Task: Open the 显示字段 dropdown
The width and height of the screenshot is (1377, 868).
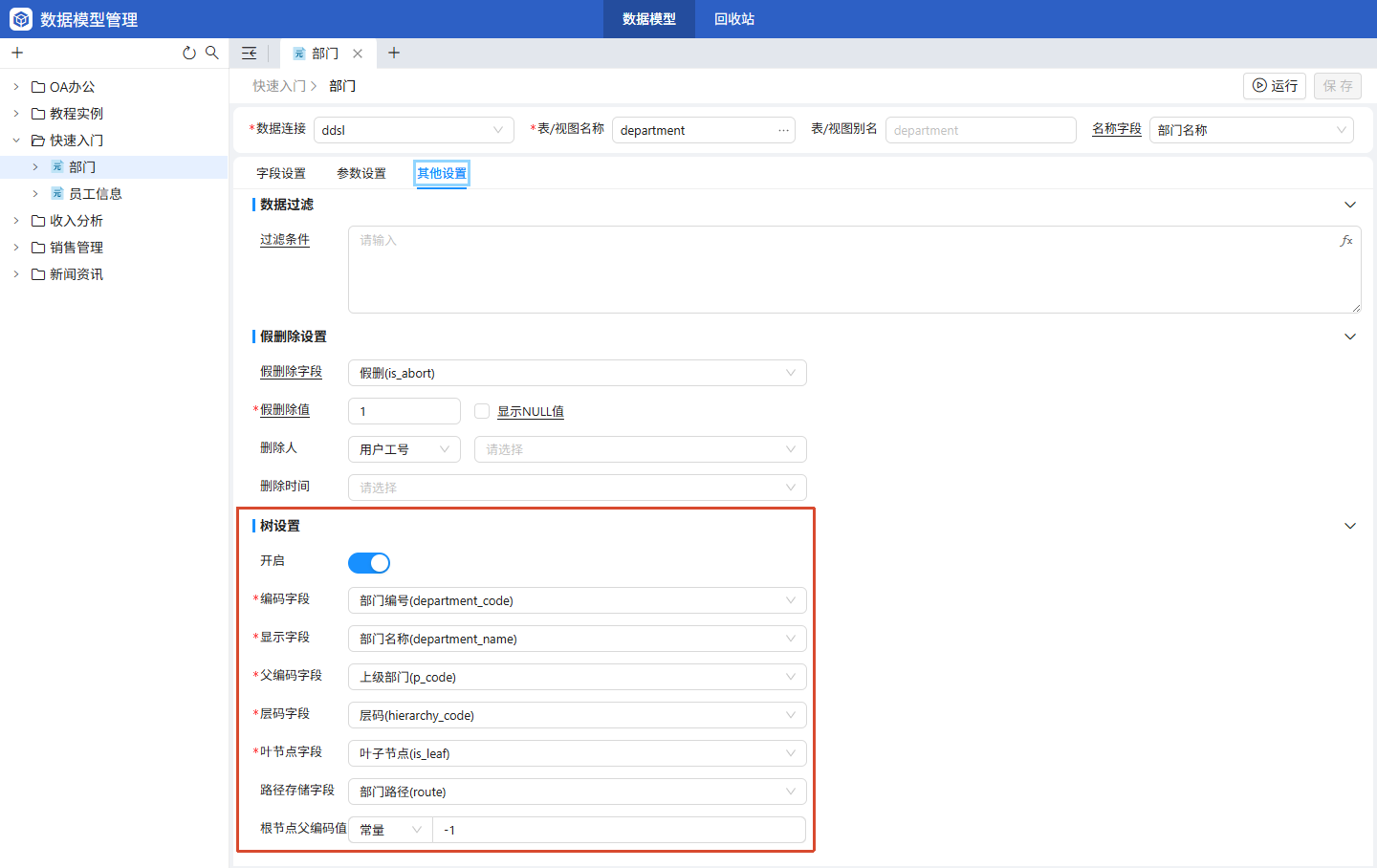Action: click(x=578, y=639)
